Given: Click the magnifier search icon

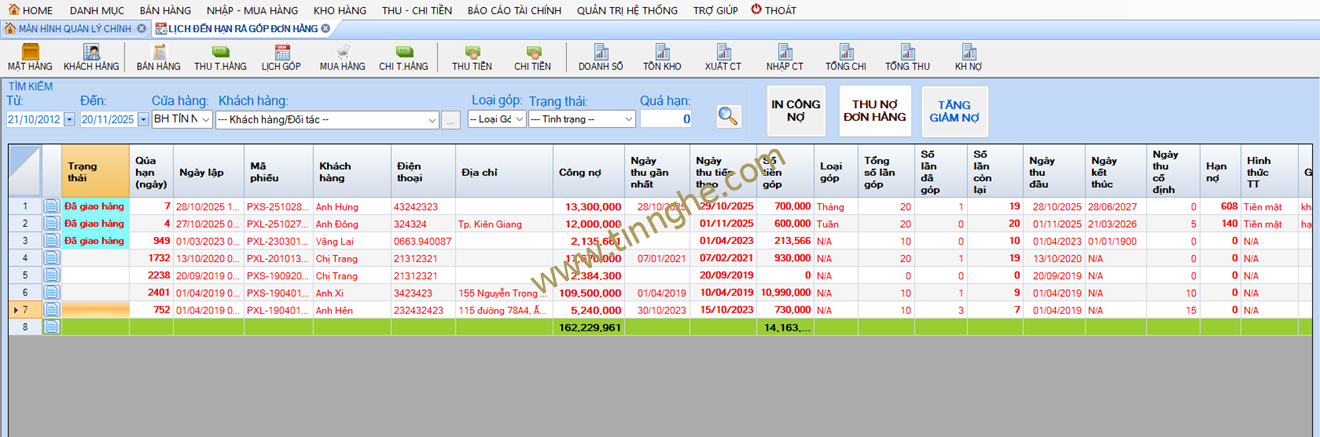Looking at the screenshot, I should [729, 117].
